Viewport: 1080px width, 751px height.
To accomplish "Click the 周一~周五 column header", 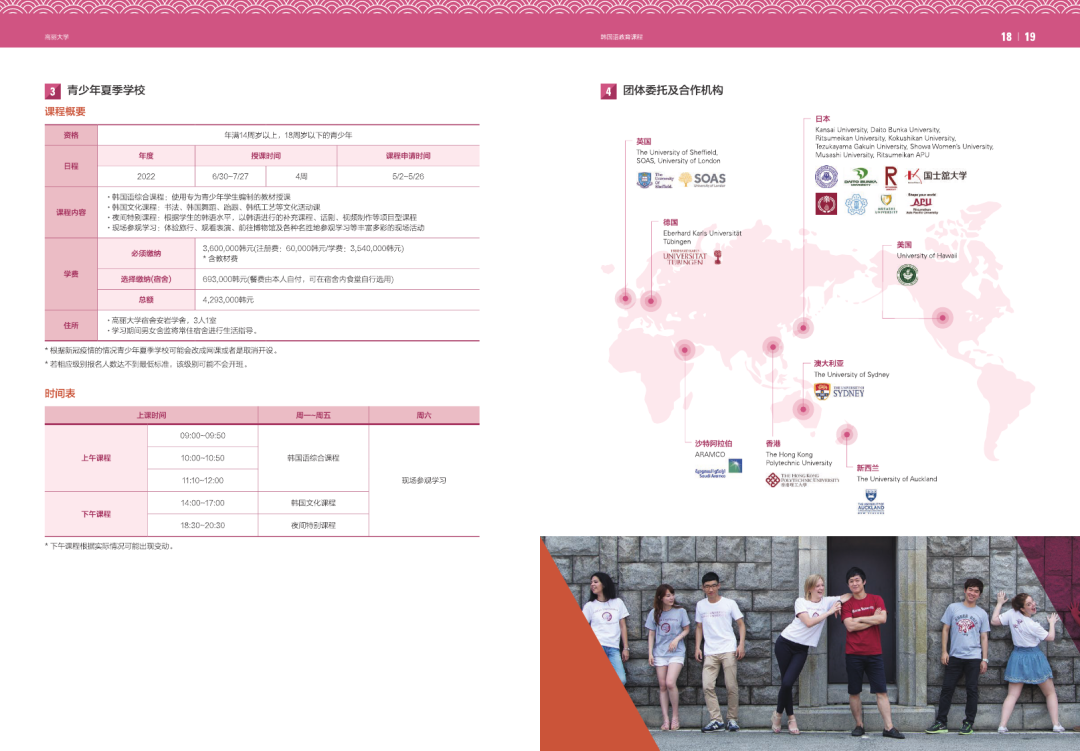I will pyautogui.click(x=313, y=415).
